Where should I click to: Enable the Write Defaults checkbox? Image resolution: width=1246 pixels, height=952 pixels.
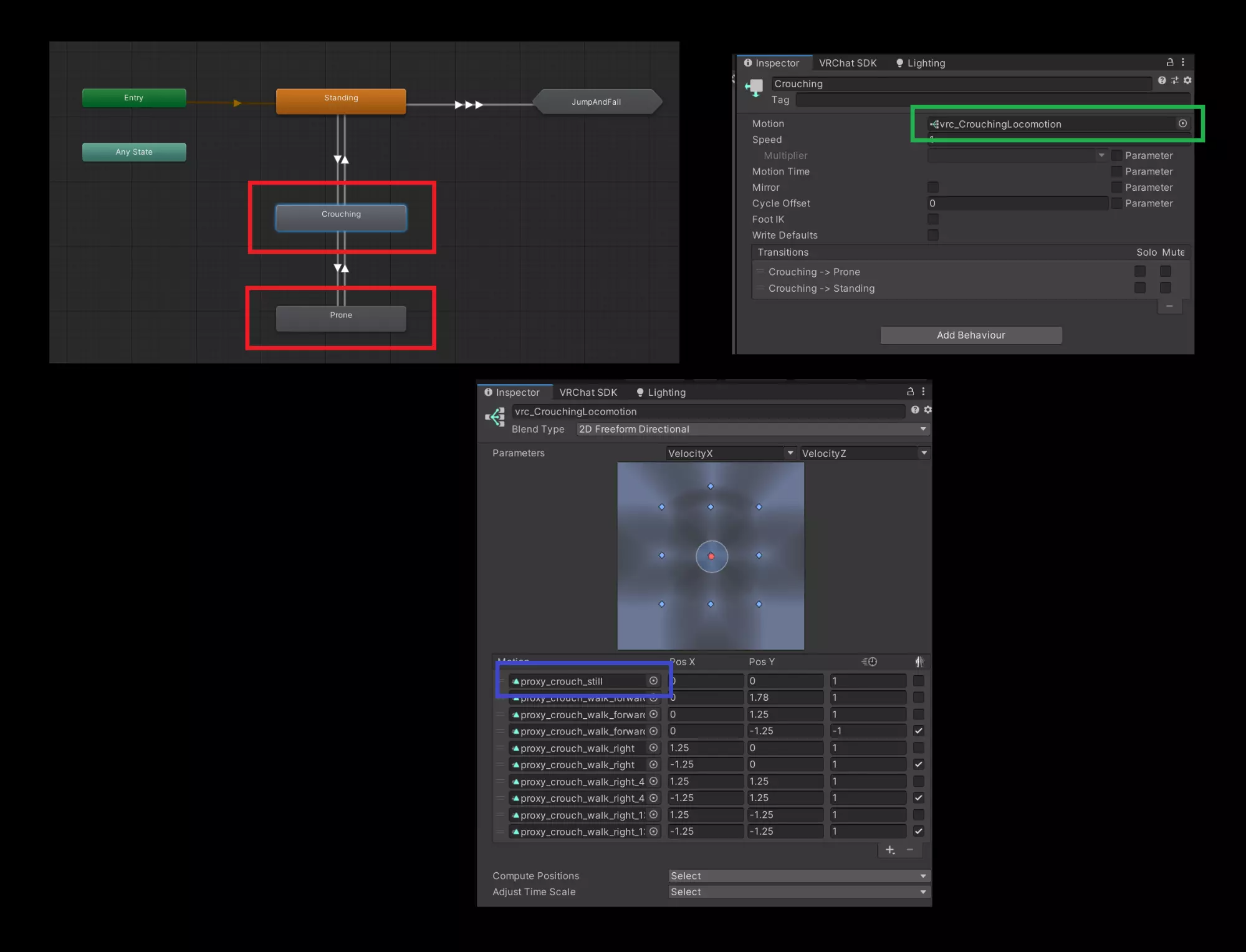tap(932, 235)
